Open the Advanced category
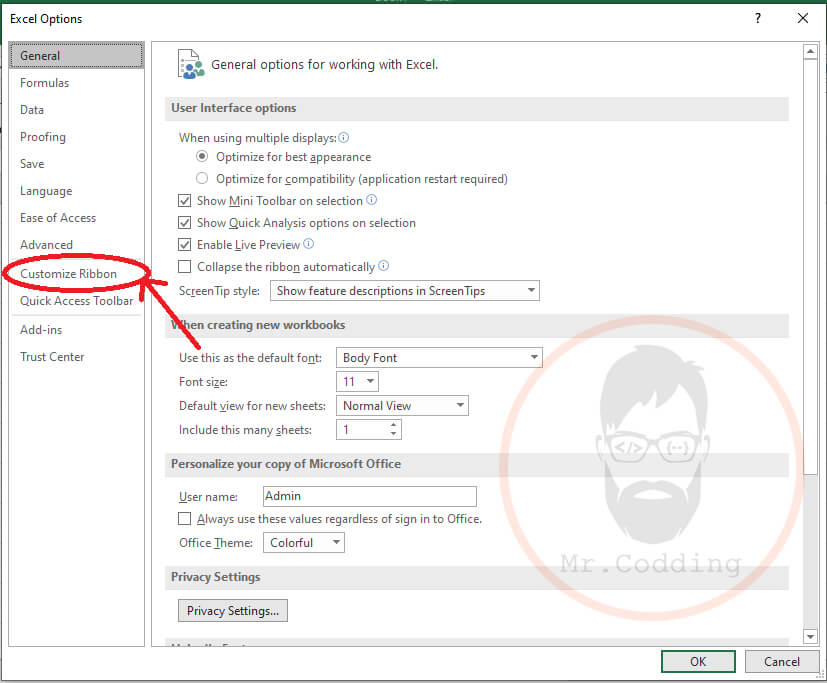 click(x=76, y=245)
